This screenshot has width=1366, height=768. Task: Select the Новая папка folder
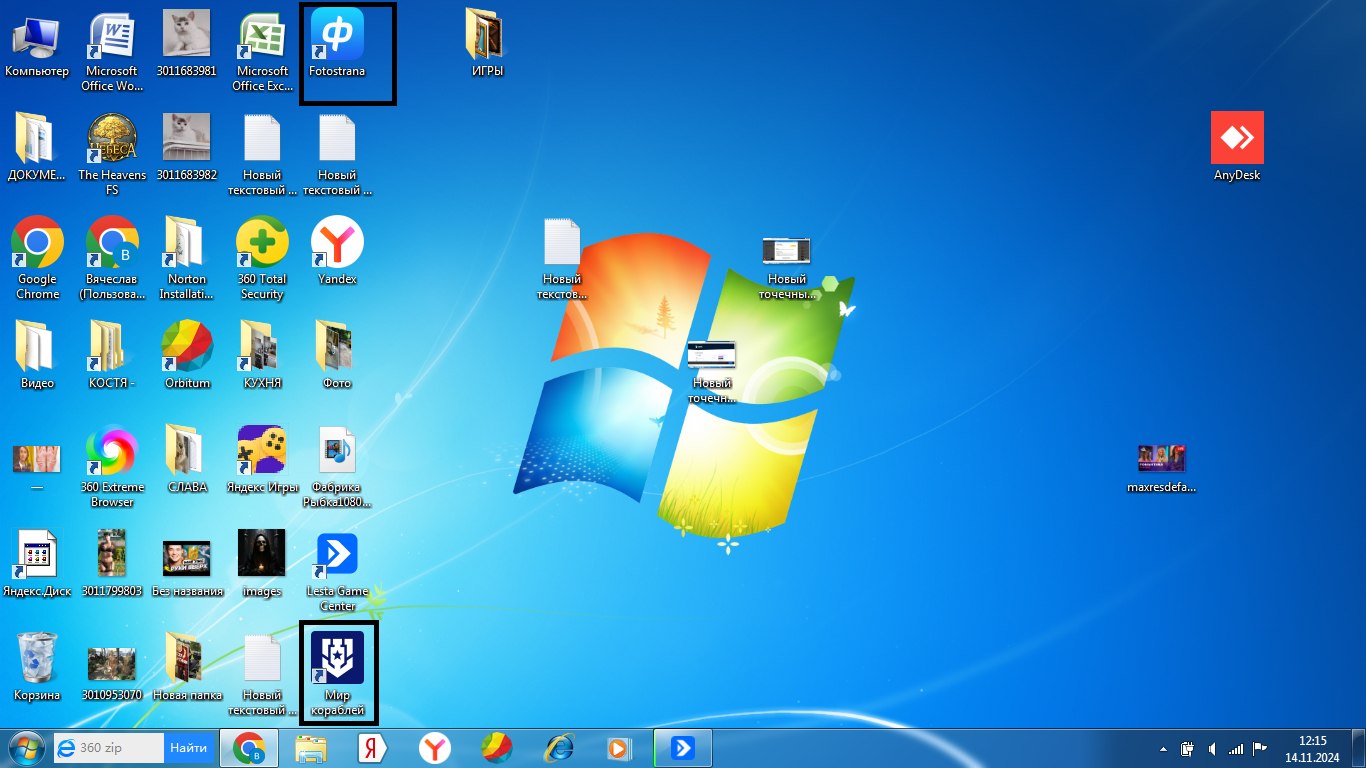coord(187,667)
